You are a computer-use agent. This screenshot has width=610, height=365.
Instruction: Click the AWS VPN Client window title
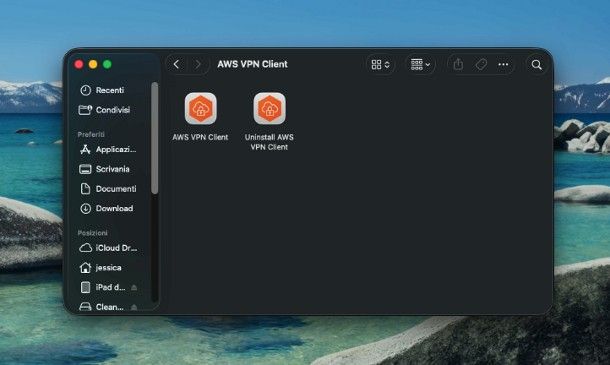click(252, 64)
